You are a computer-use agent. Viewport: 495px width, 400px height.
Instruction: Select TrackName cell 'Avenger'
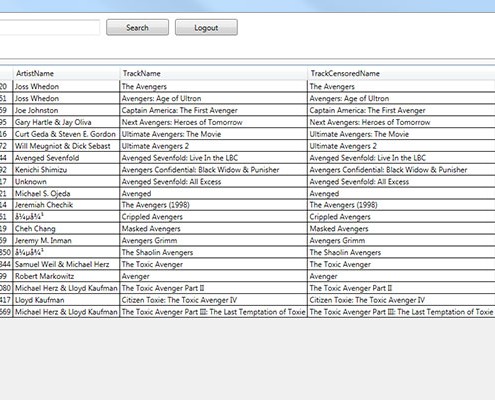[x=213, y=276]
